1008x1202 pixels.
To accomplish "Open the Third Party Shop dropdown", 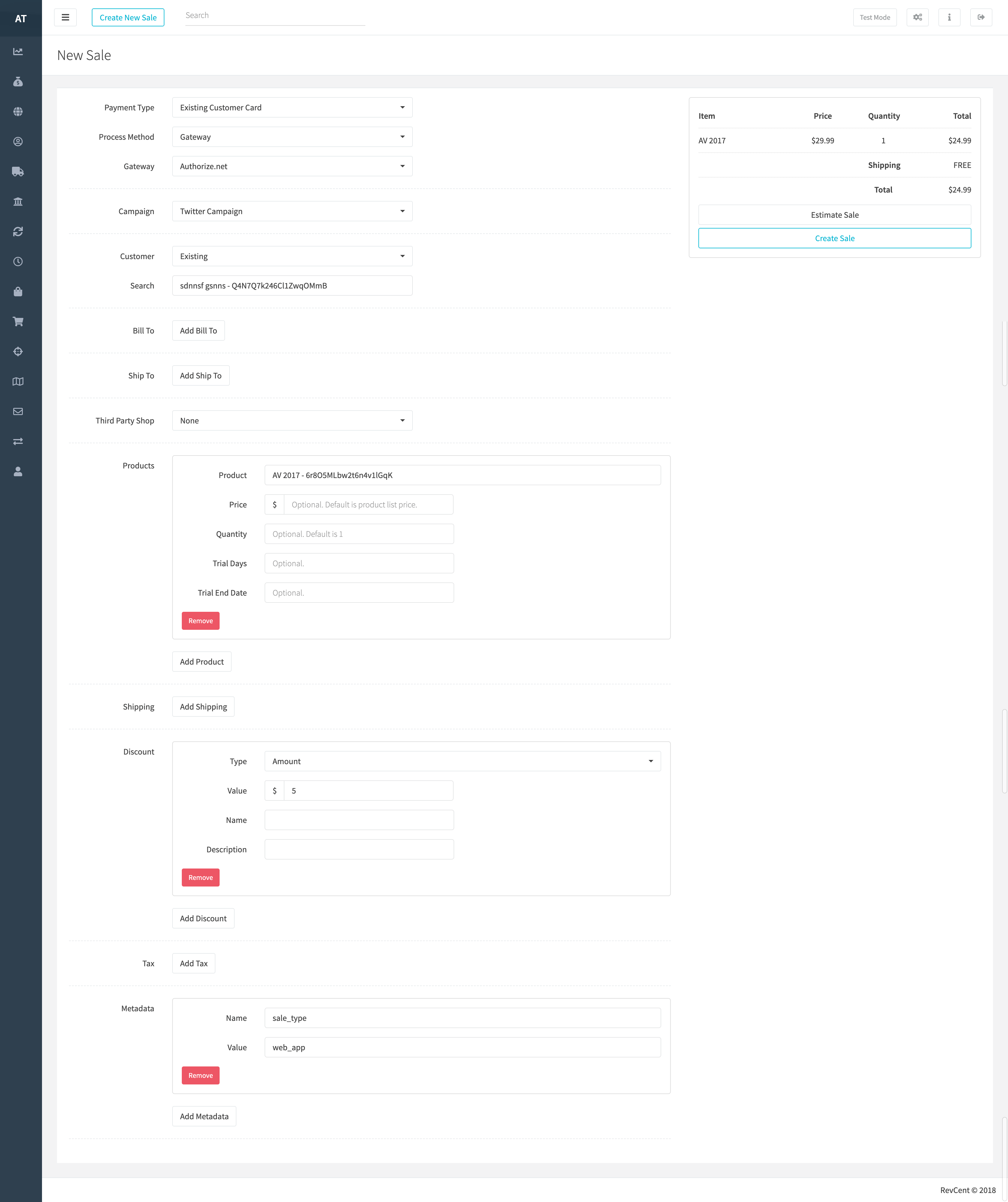I will pos(292,421).
